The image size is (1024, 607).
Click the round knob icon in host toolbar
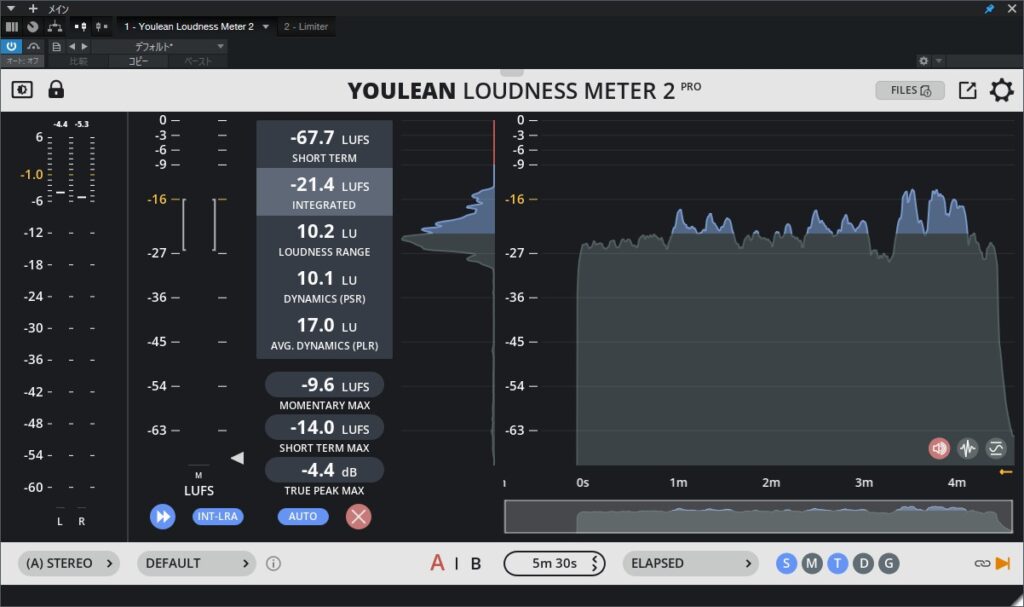coord(33,27)
